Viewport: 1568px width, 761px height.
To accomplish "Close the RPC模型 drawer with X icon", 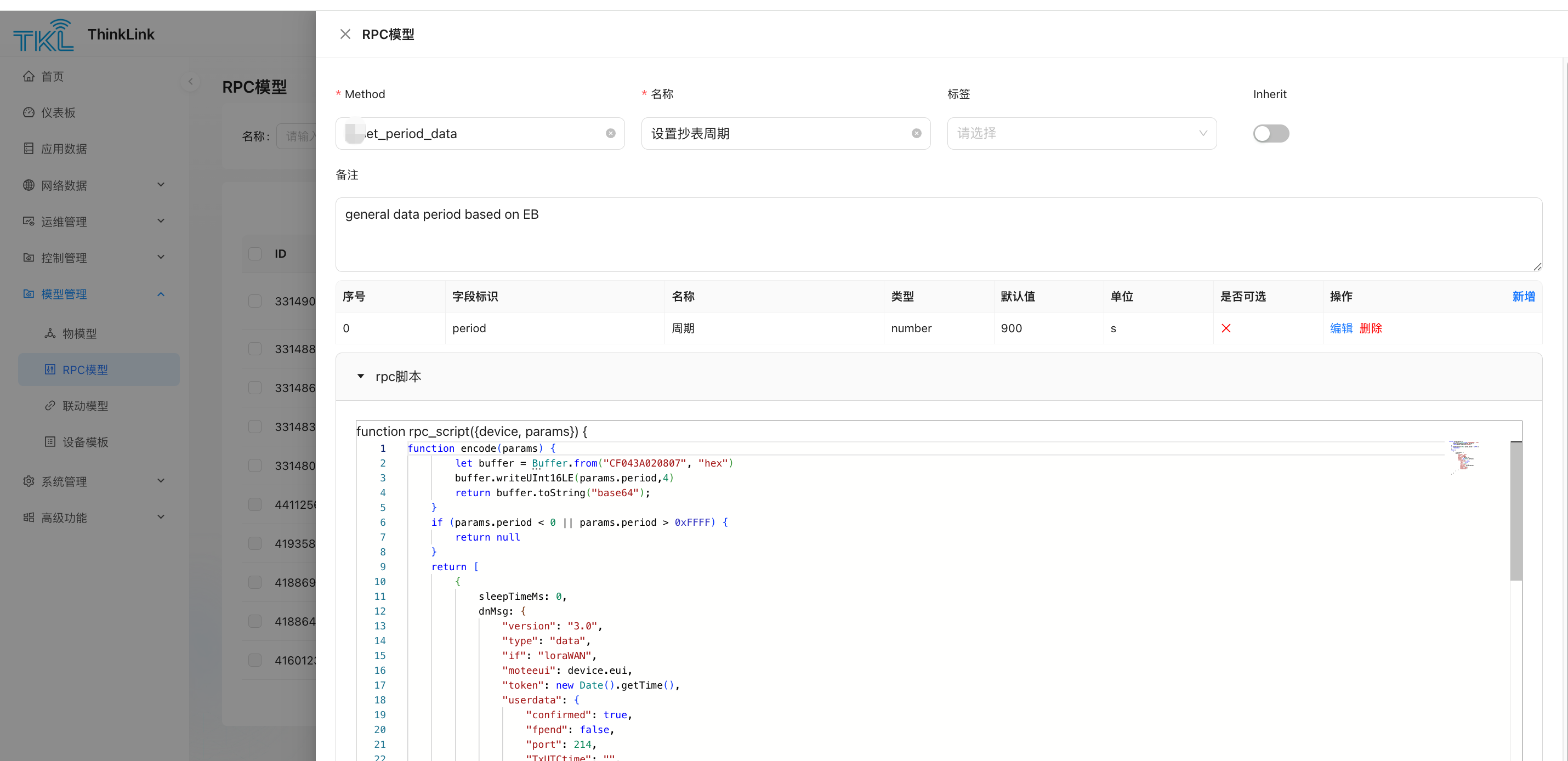I will [x=345, y=34].
